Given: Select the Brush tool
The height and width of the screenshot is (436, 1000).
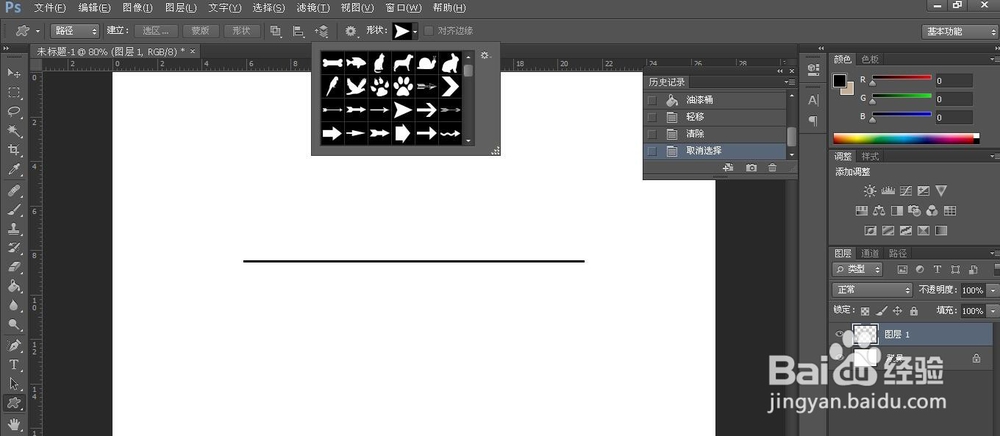Looking at the screenshot, I should pyautogui.click(x=13, y=210).
